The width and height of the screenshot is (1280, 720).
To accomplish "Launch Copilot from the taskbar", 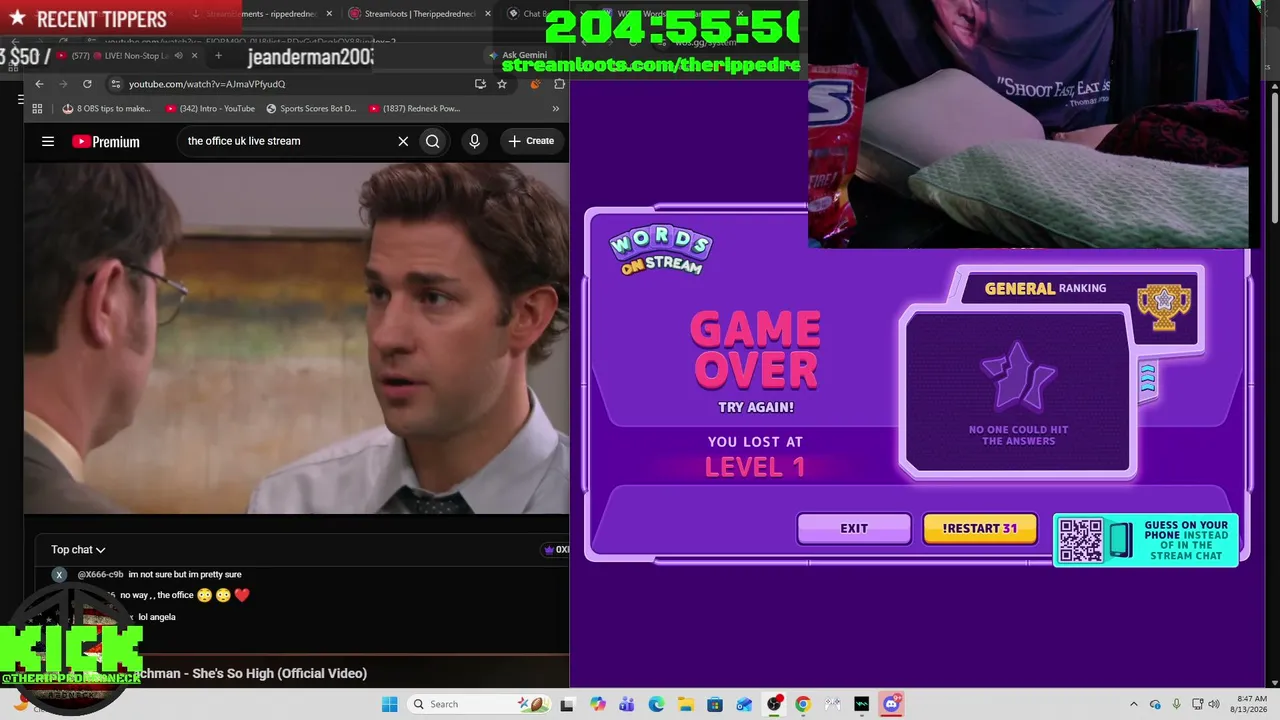I will (x=598, y=704).
